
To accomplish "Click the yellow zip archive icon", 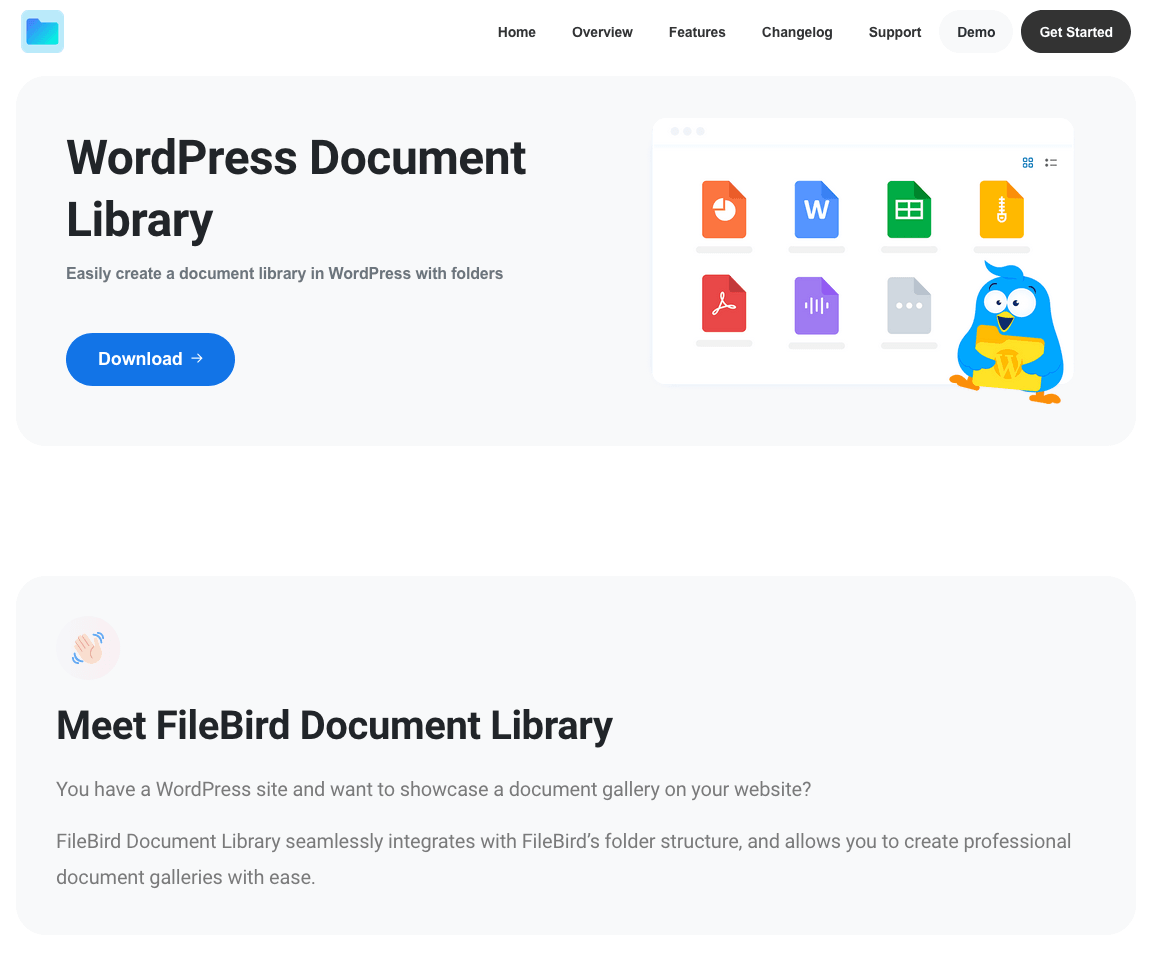I will pos(1001,209).
